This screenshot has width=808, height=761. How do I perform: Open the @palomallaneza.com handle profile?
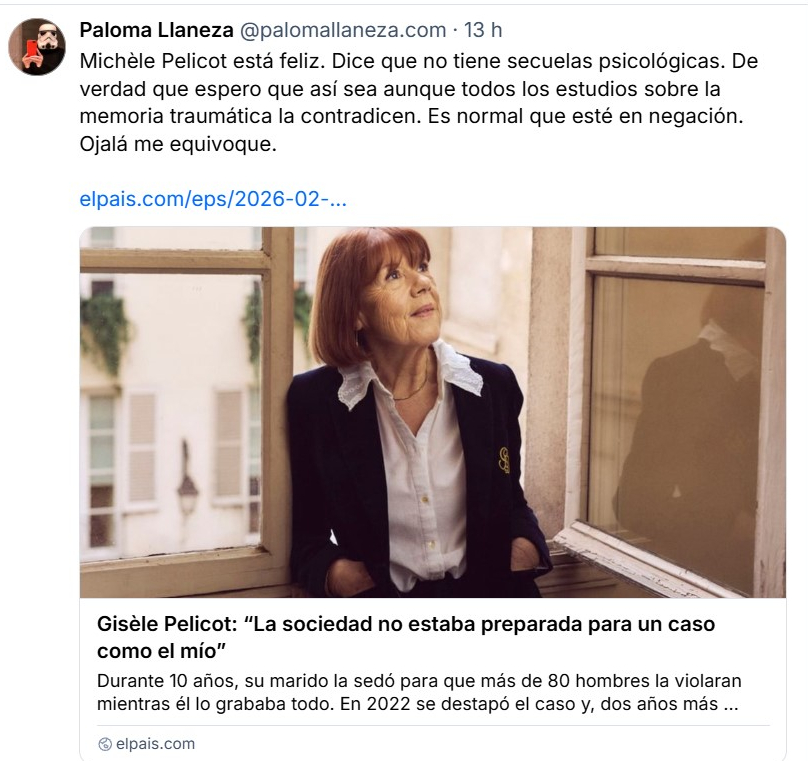(x=343, y=30)
